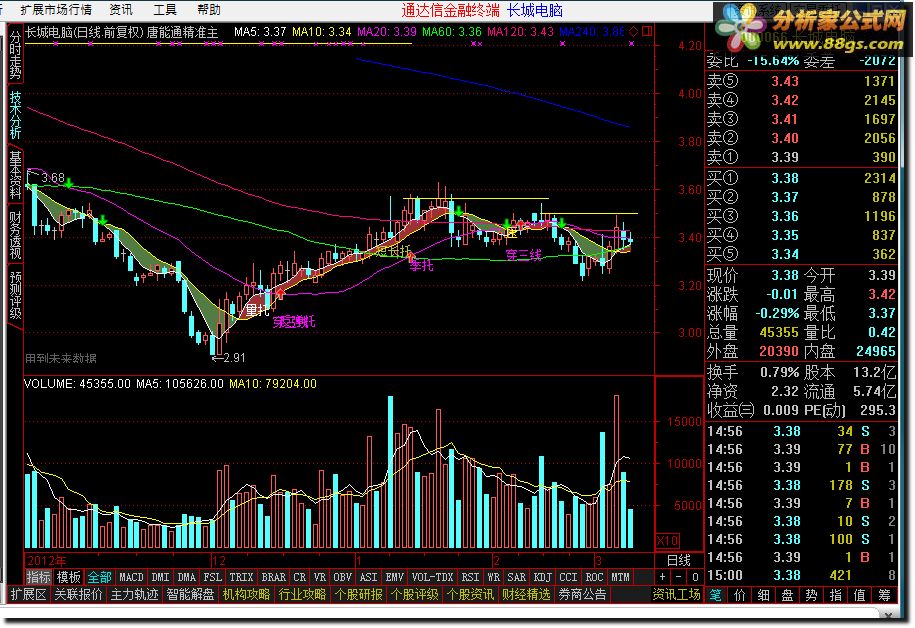Open 个股研报

click(358, 595)
